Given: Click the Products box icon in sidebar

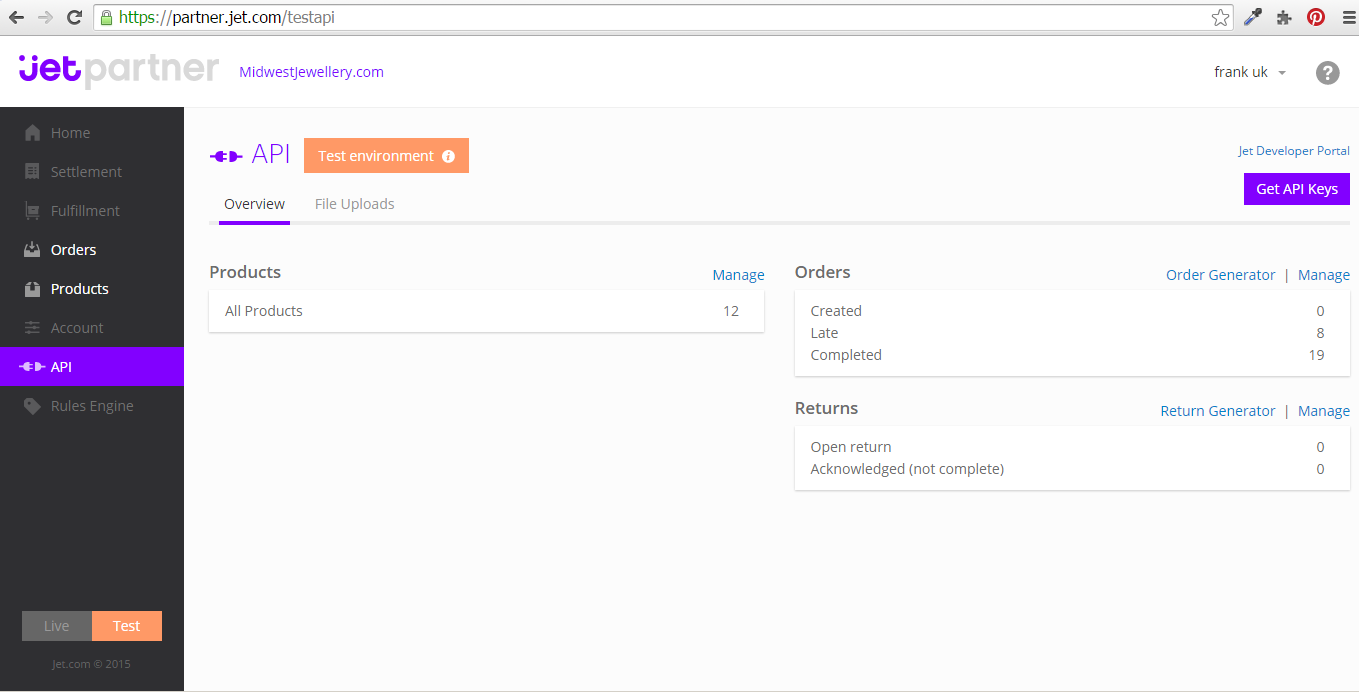Looking at the screenshot, I should click(x=32, y=289).
